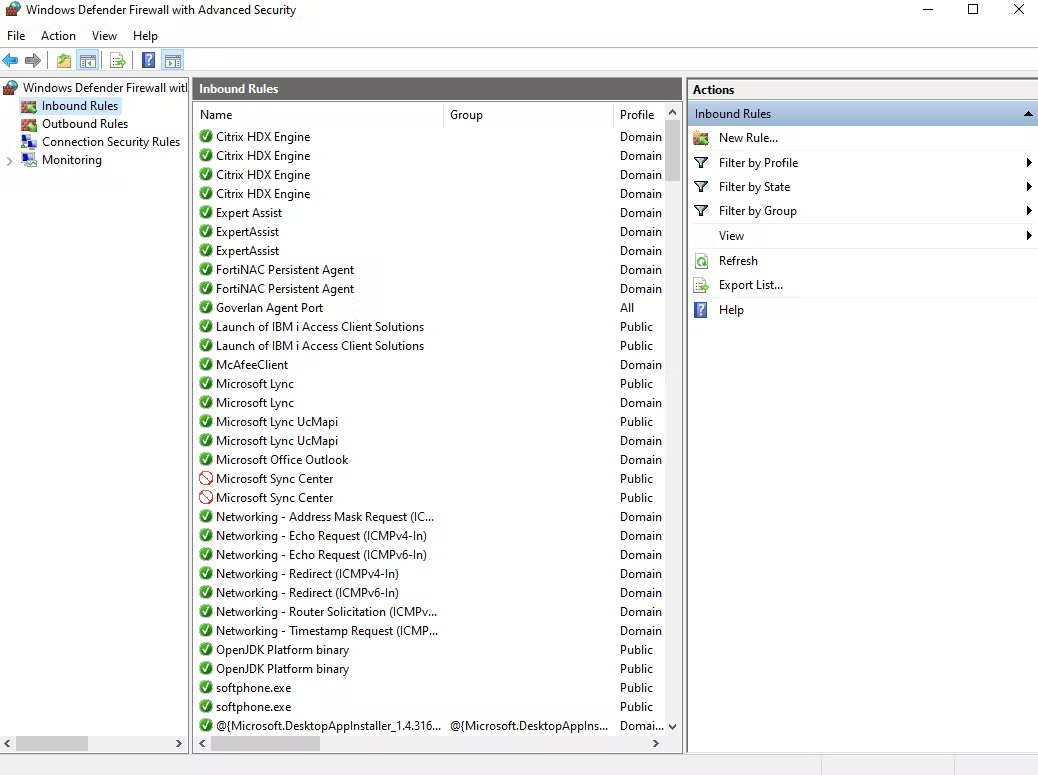Click green check icon of McAfeeClient rule

click(x=206, y=364)
